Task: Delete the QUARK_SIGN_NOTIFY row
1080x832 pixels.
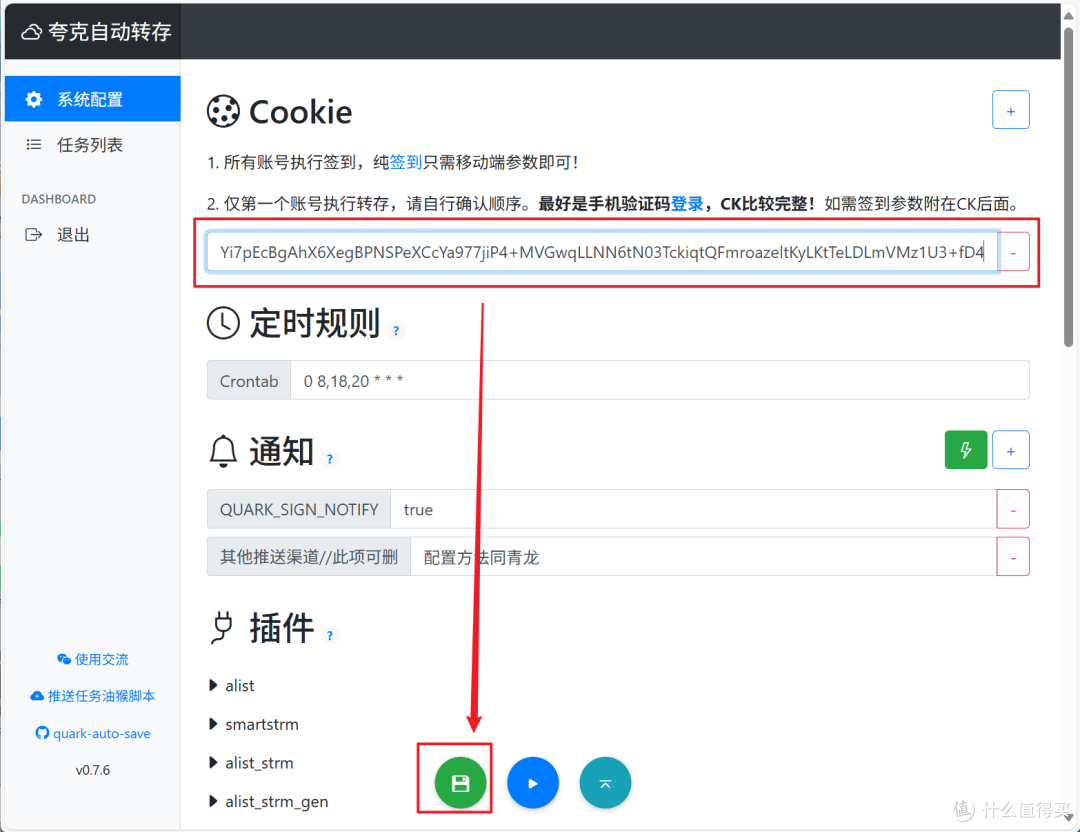Action: 1012,509
